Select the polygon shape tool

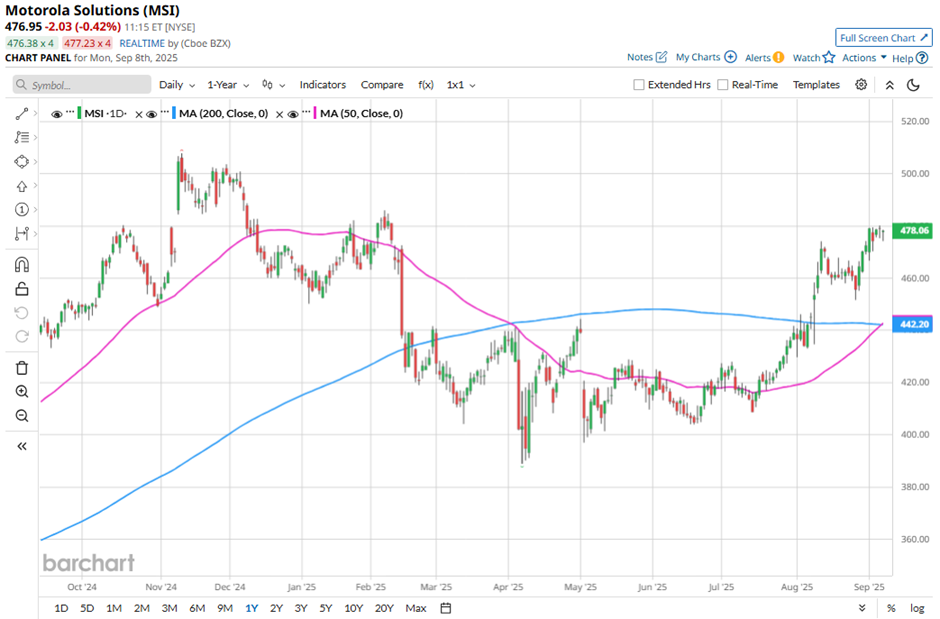[22, 162]
